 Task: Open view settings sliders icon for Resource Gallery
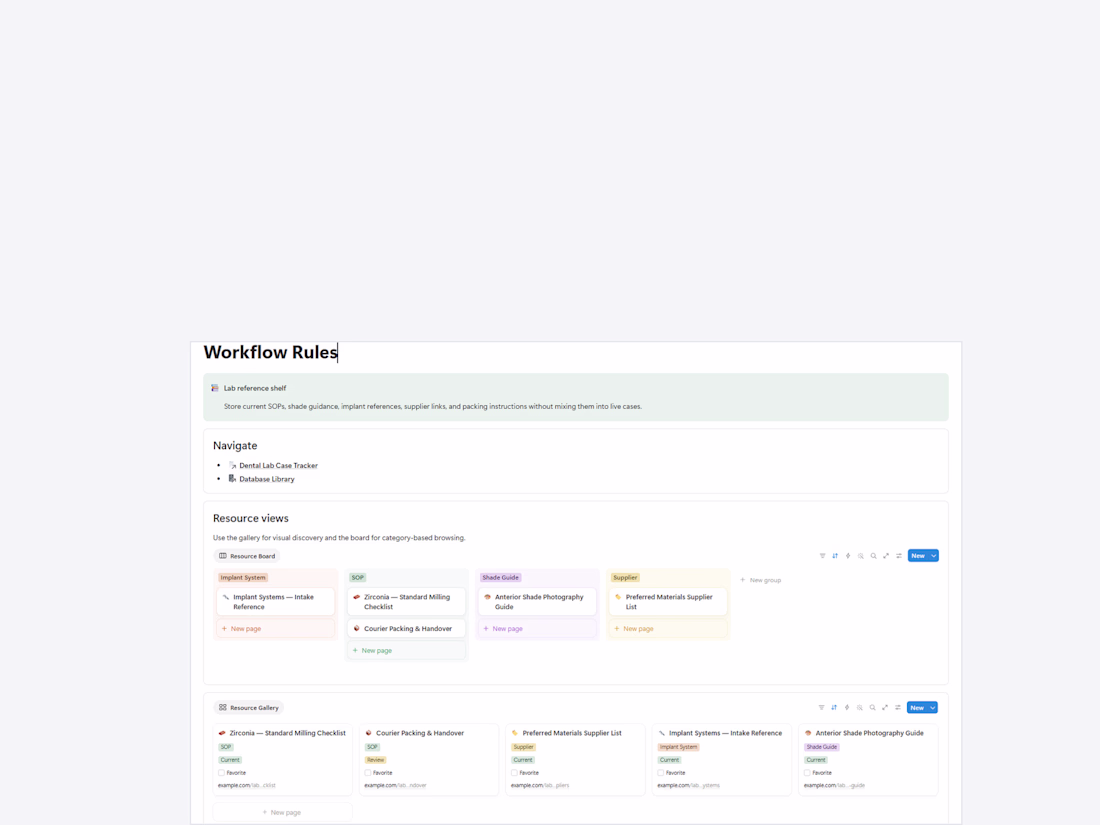pyautogui.click(x=898, y=707)
